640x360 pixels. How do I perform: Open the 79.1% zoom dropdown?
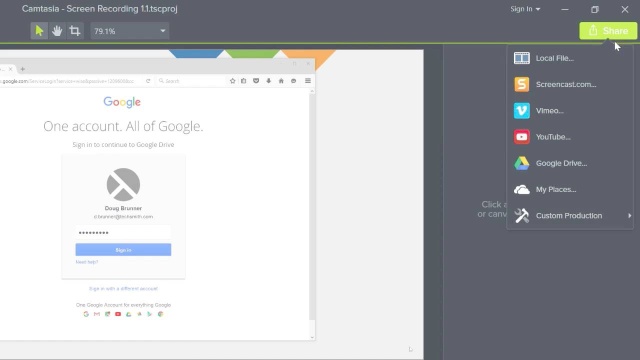(x=130, y=31)
